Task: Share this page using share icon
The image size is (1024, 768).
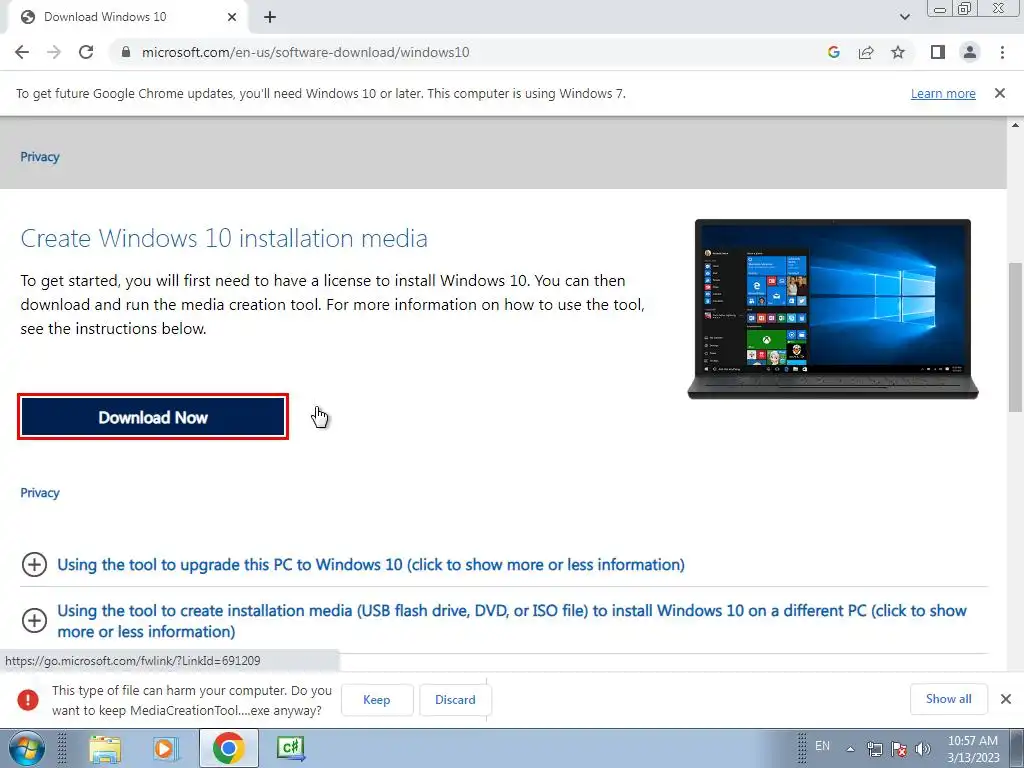Action: coord(866,52)
